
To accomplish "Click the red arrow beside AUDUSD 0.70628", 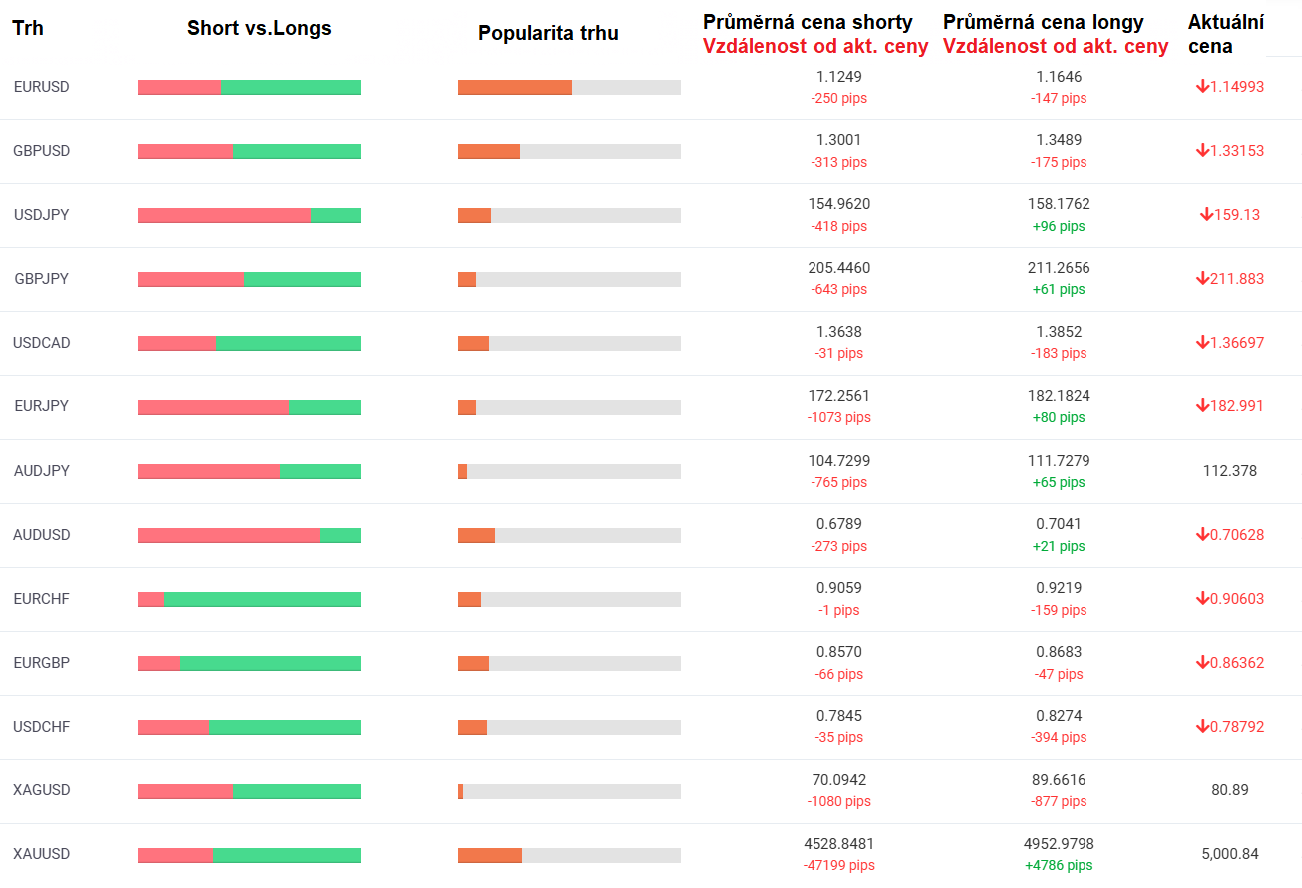I will (x=1202, y=535).
